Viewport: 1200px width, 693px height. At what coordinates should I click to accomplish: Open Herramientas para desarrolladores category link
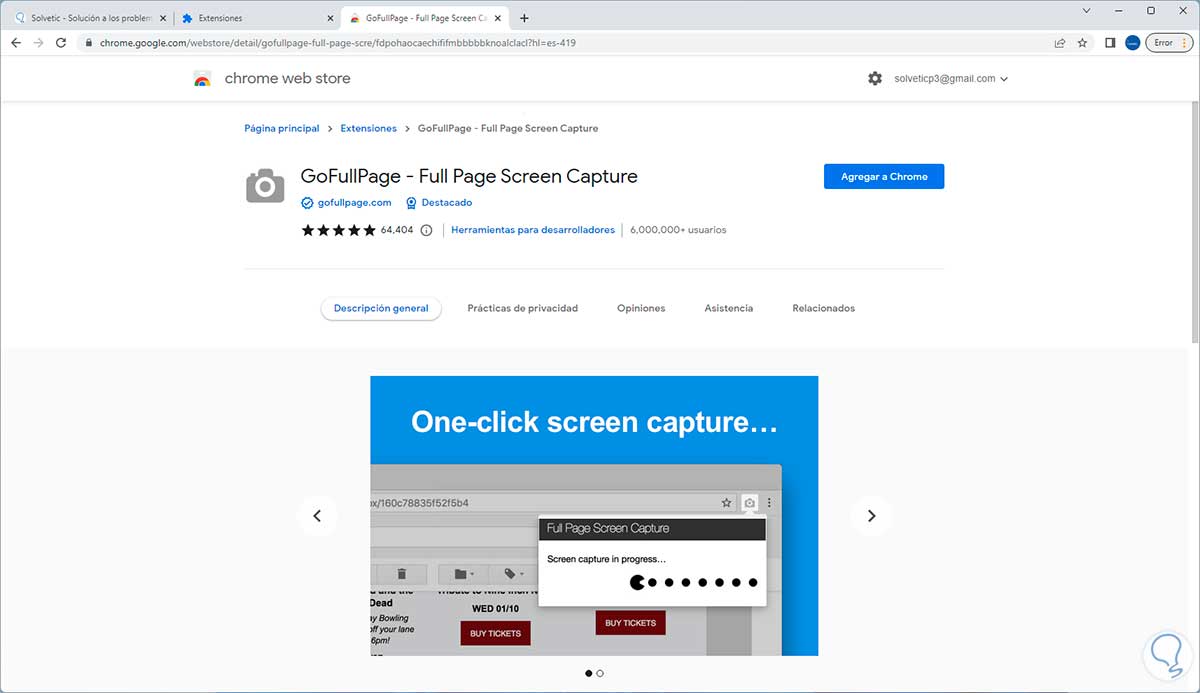[x=533, y=230]
